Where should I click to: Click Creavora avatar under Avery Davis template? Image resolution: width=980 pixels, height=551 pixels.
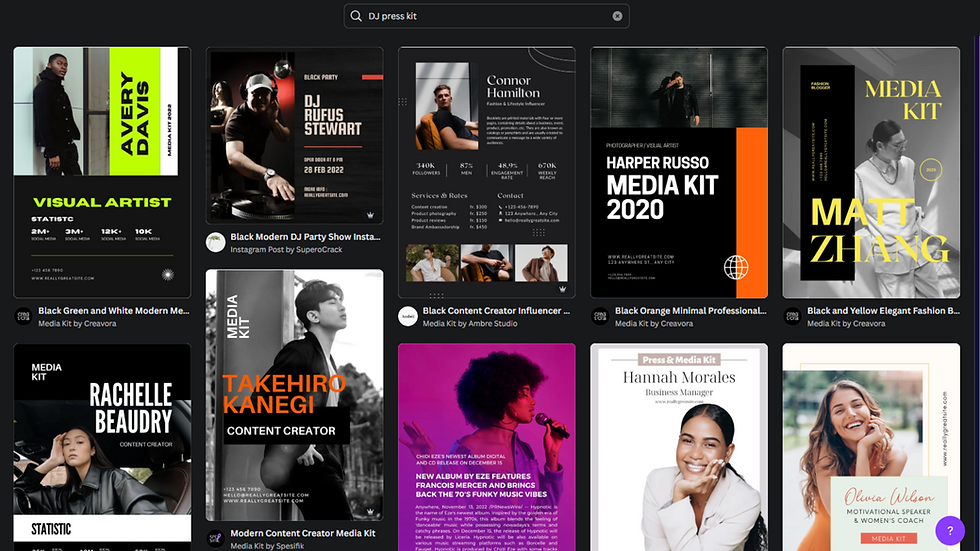click(x=23, y=316)
